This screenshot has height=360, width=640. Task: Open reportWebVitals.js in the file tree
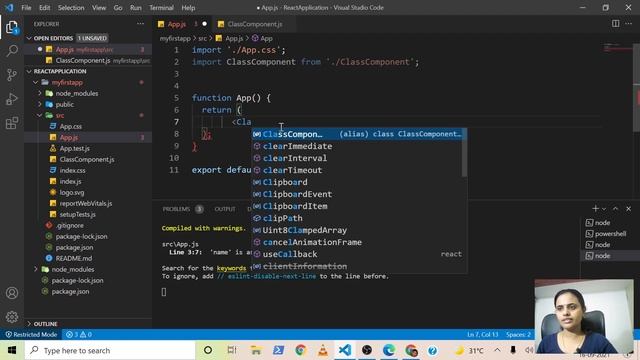click(86, 204)
